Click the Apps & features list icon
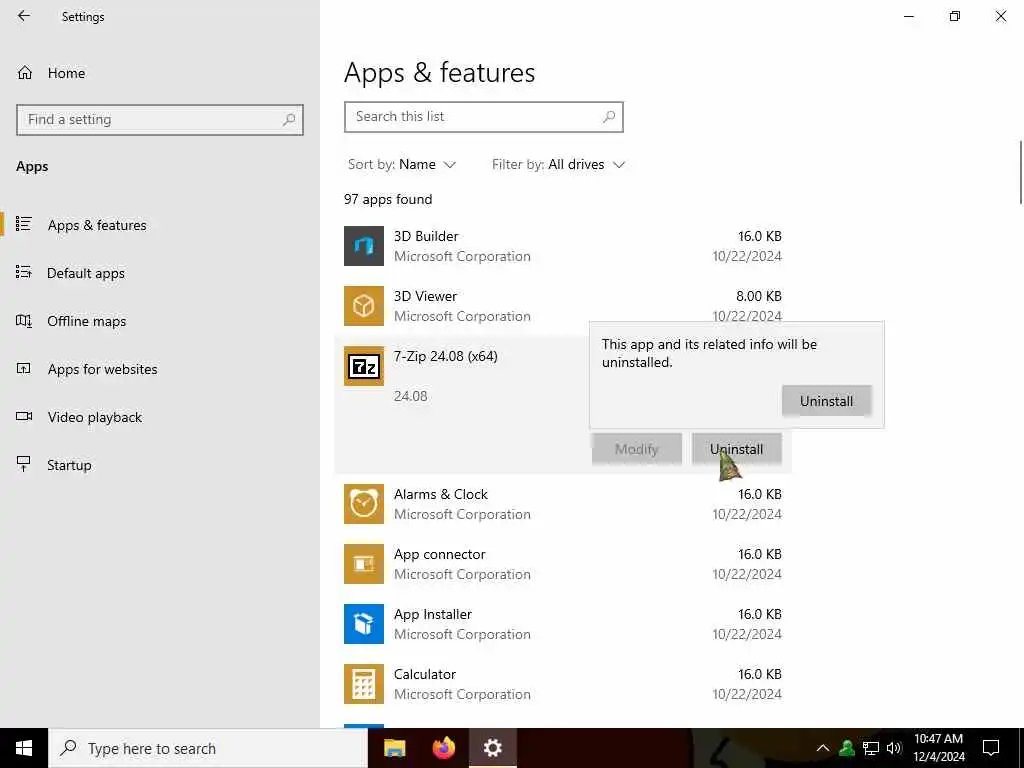This screenshot has height=768, width=1024. [24, 224]
